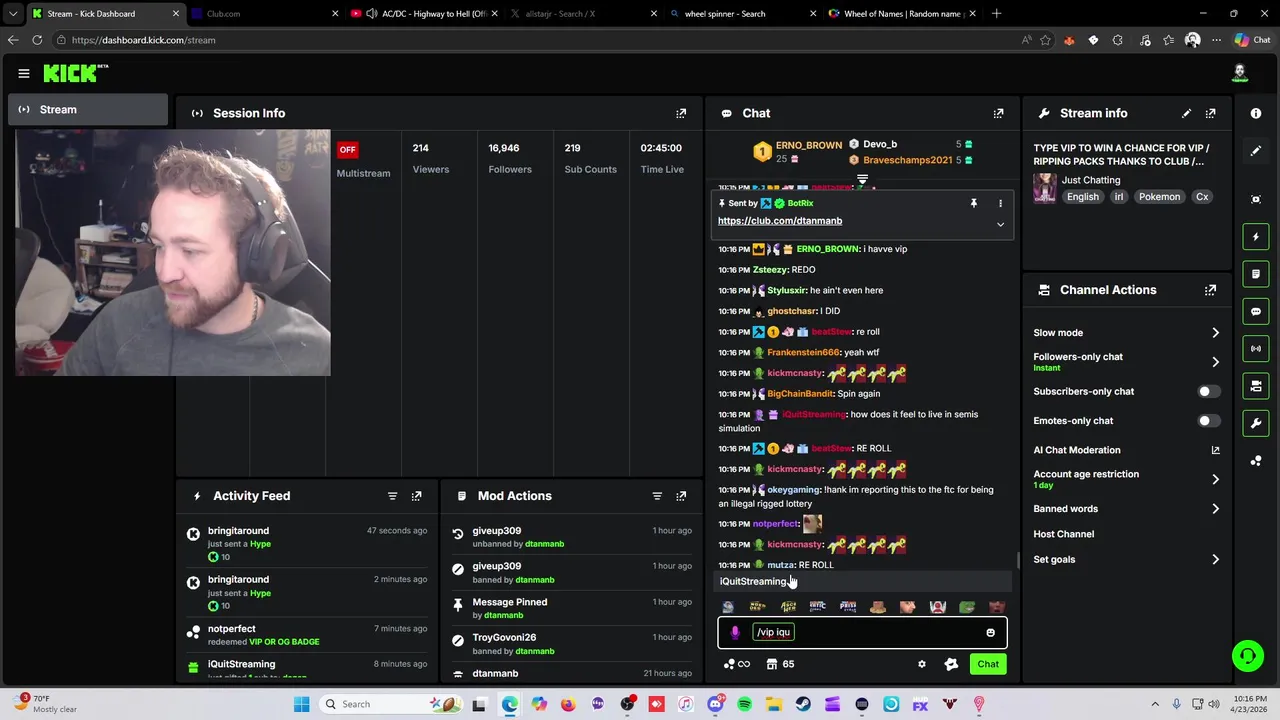Switch to the Wheel of Names tab

click(903, 14)
